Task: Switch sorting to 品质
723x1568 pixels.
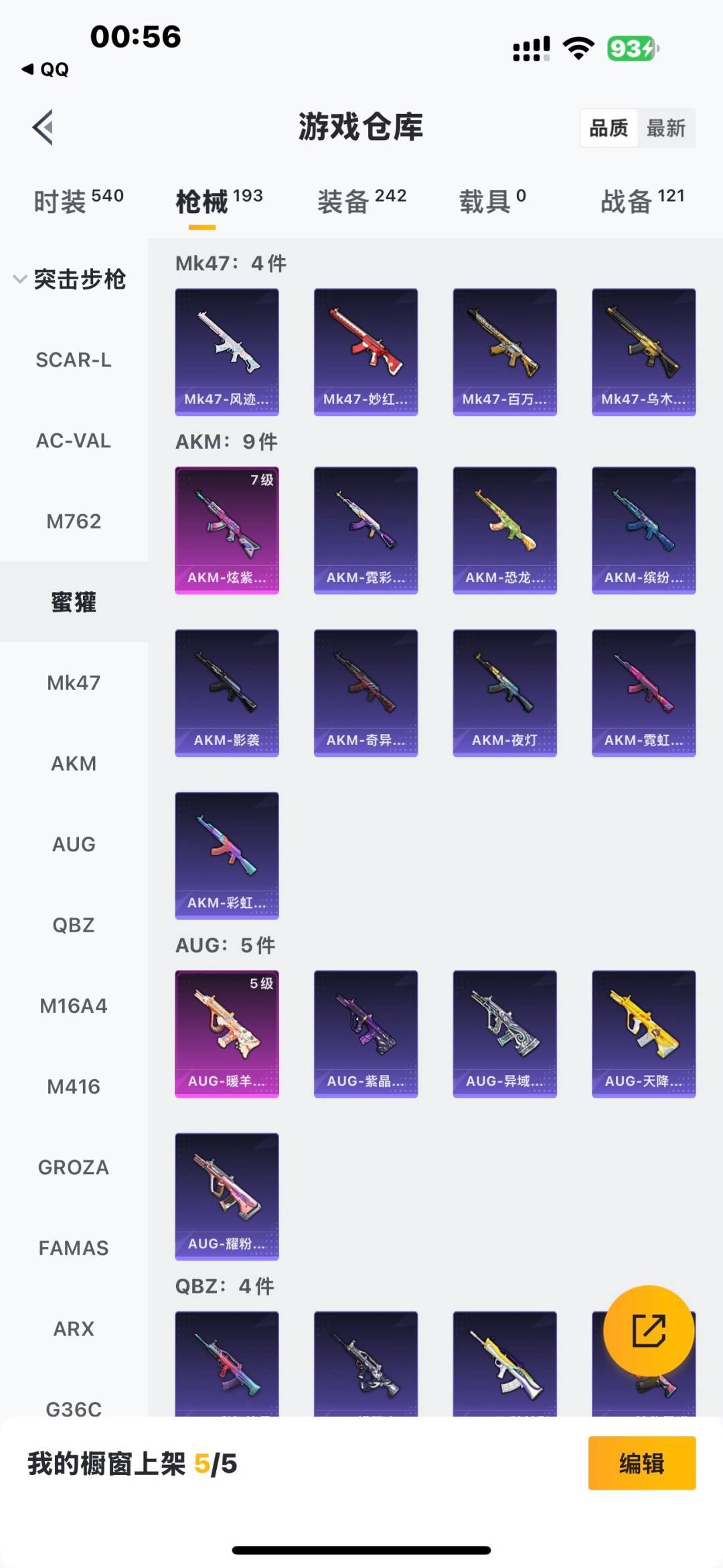Action: (609, 128)
